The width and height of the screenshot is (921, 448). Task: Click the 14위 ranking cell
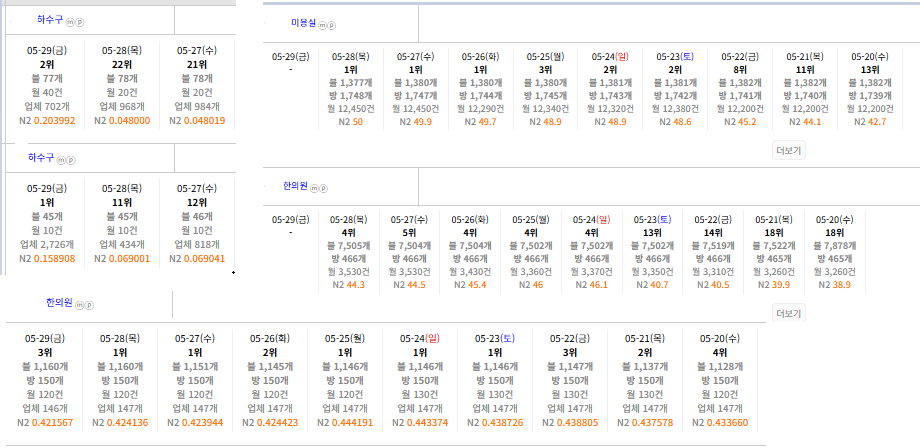pos(712,233)
